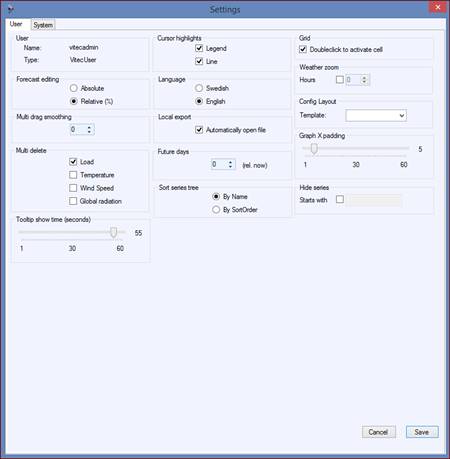Enable Temperature in Multi delete
Screen dimensions: 450x459
73,175
